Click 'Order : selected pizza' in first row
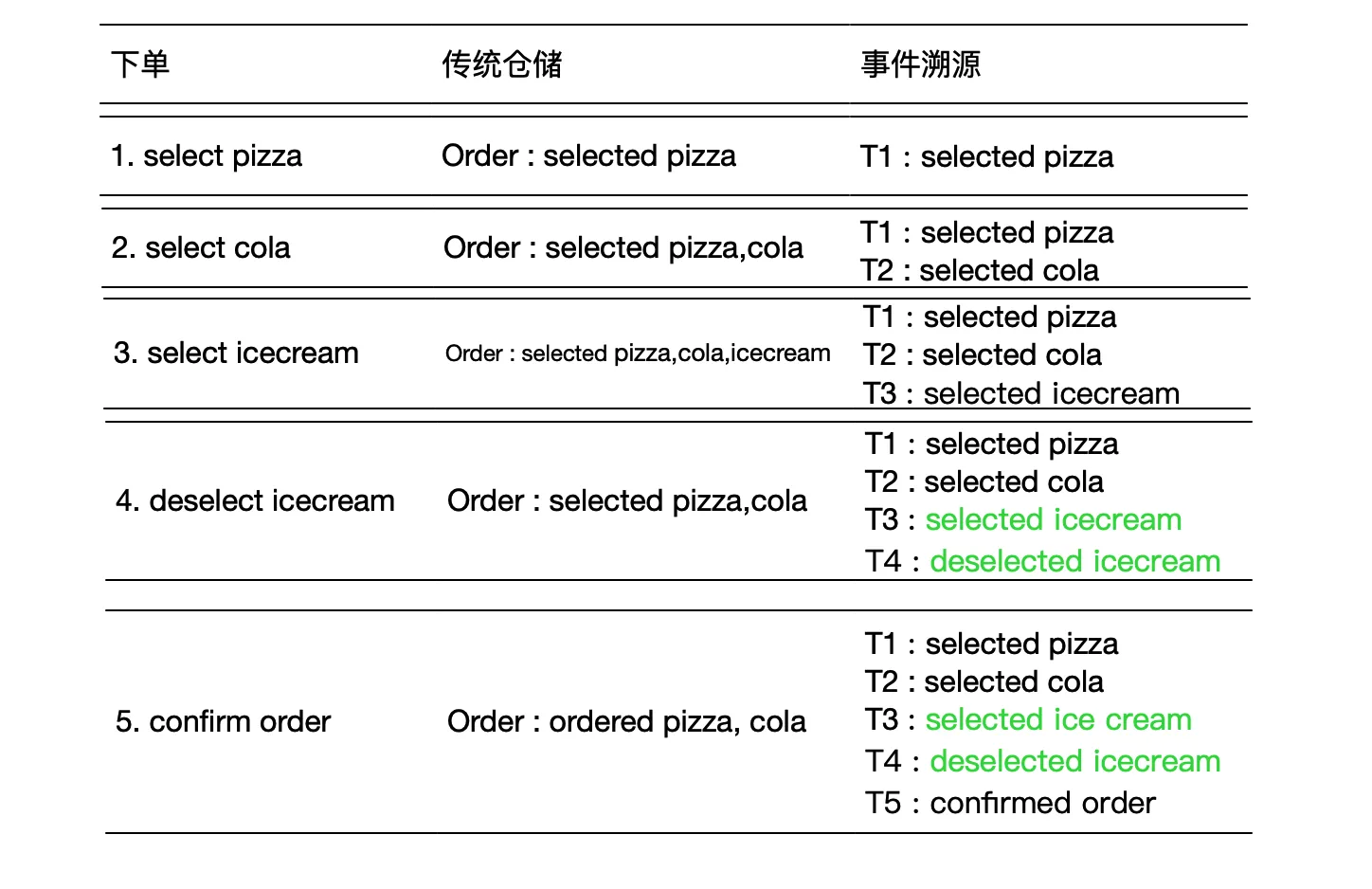The image size is (1372, 889). pyautogui.click(x=588, y=155)
